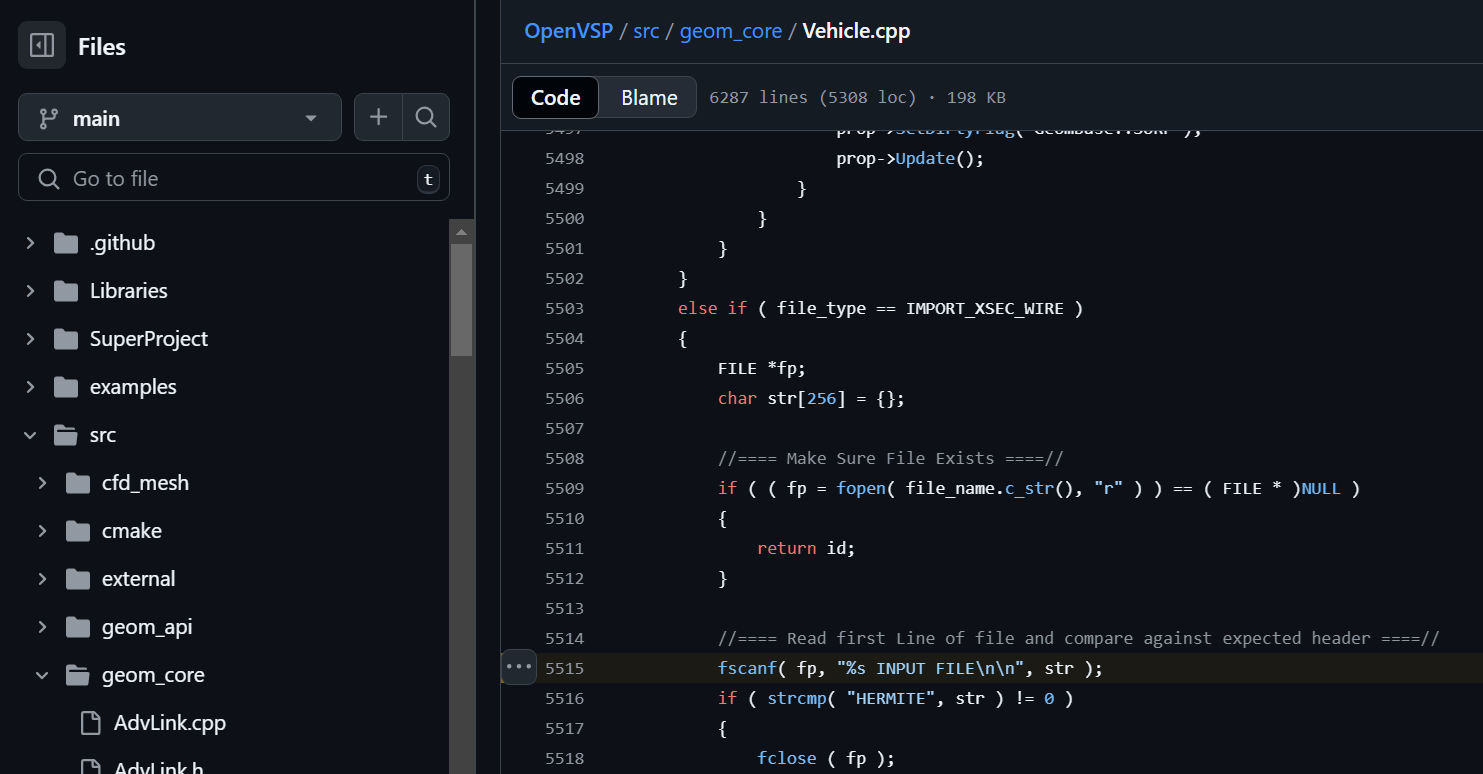Expand the external folder chevron
Viewport: 1483px width, 774px height.
42,579
